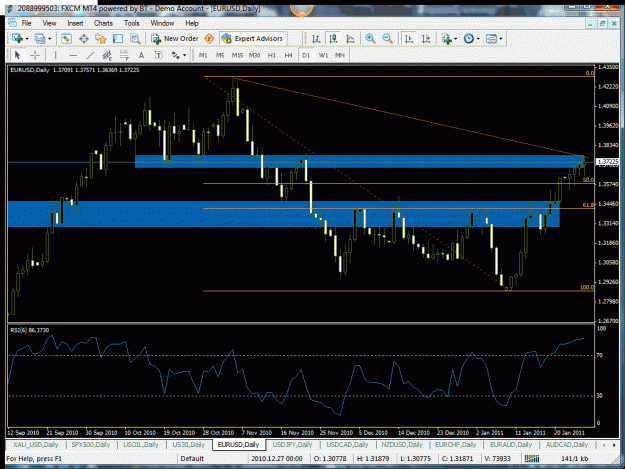The width and height of the screenshot is (625, 469).
Task: Zoom in on the chart
Action: pyautogui.click(x=370, y=39)
